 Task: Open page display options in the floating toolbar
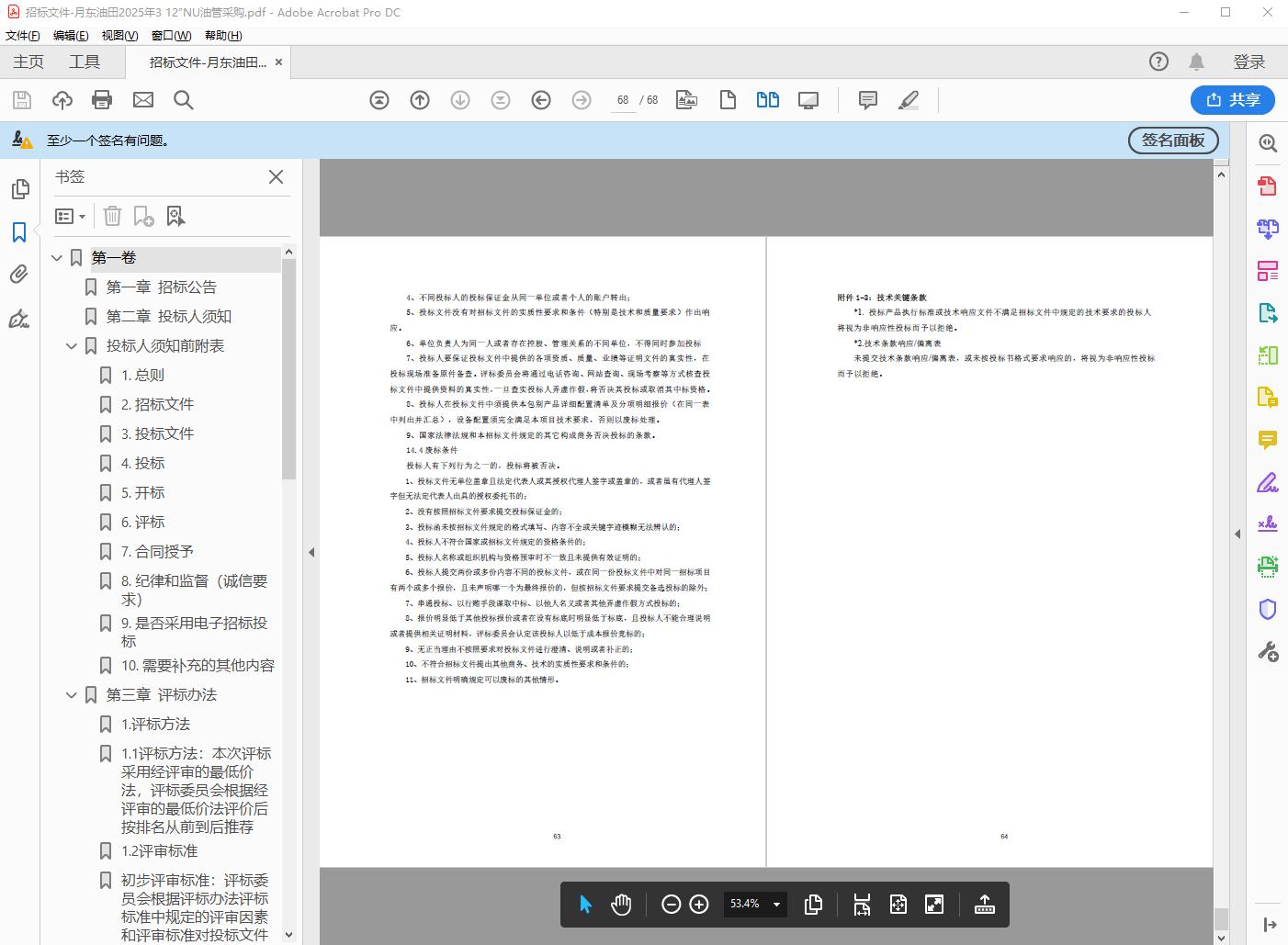click(813, 905)
